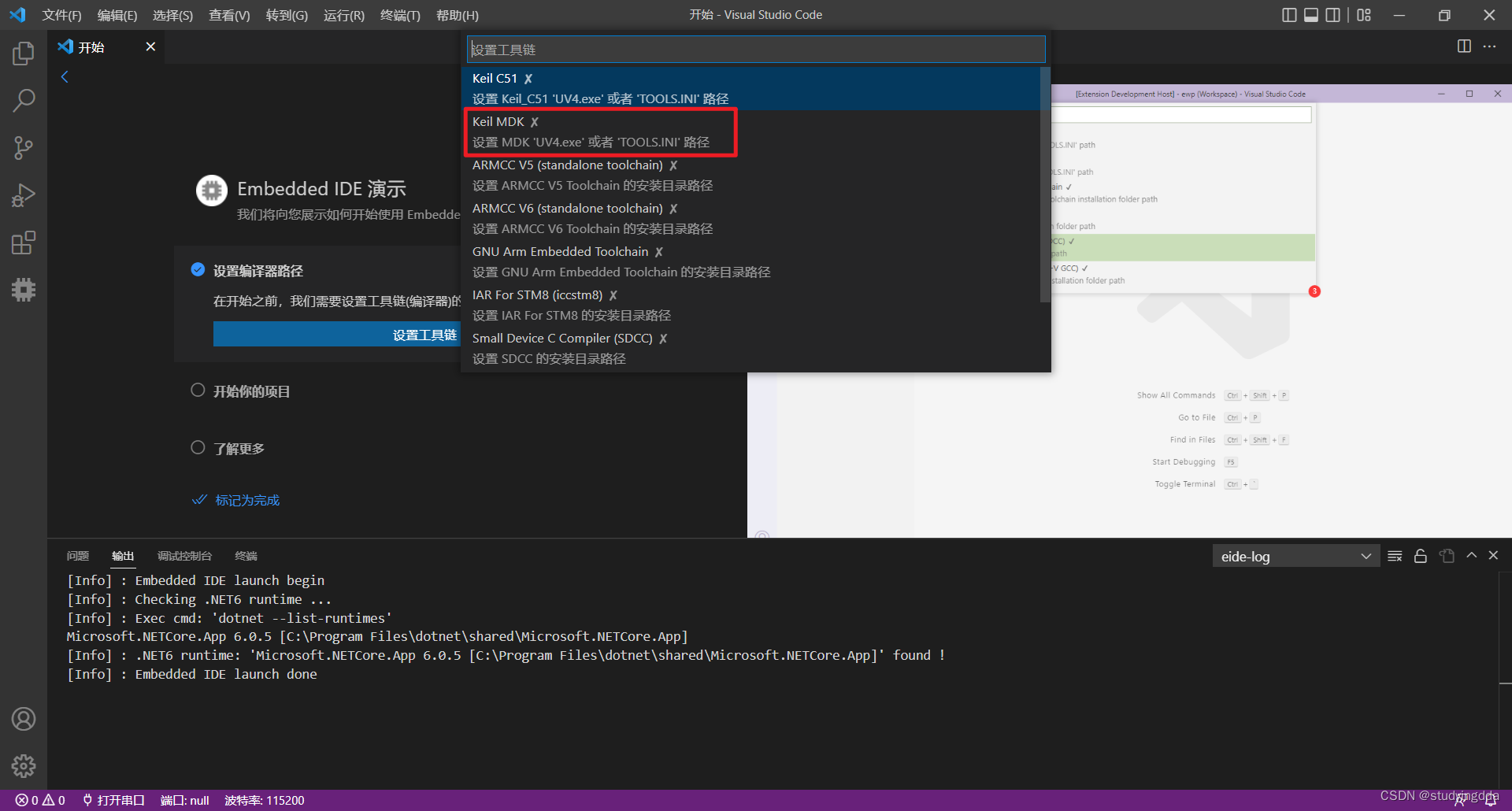Toggle secondary side bar layout icon

tap(1333, 15)
